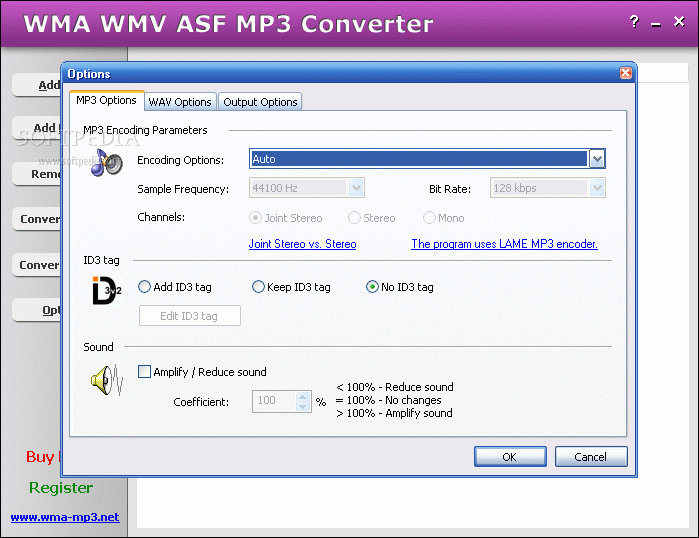Open the Joint Stereo vs. Stereo link
Image resolution: width=699 pixels, height=538 pixels.
(x=302, y=244)
